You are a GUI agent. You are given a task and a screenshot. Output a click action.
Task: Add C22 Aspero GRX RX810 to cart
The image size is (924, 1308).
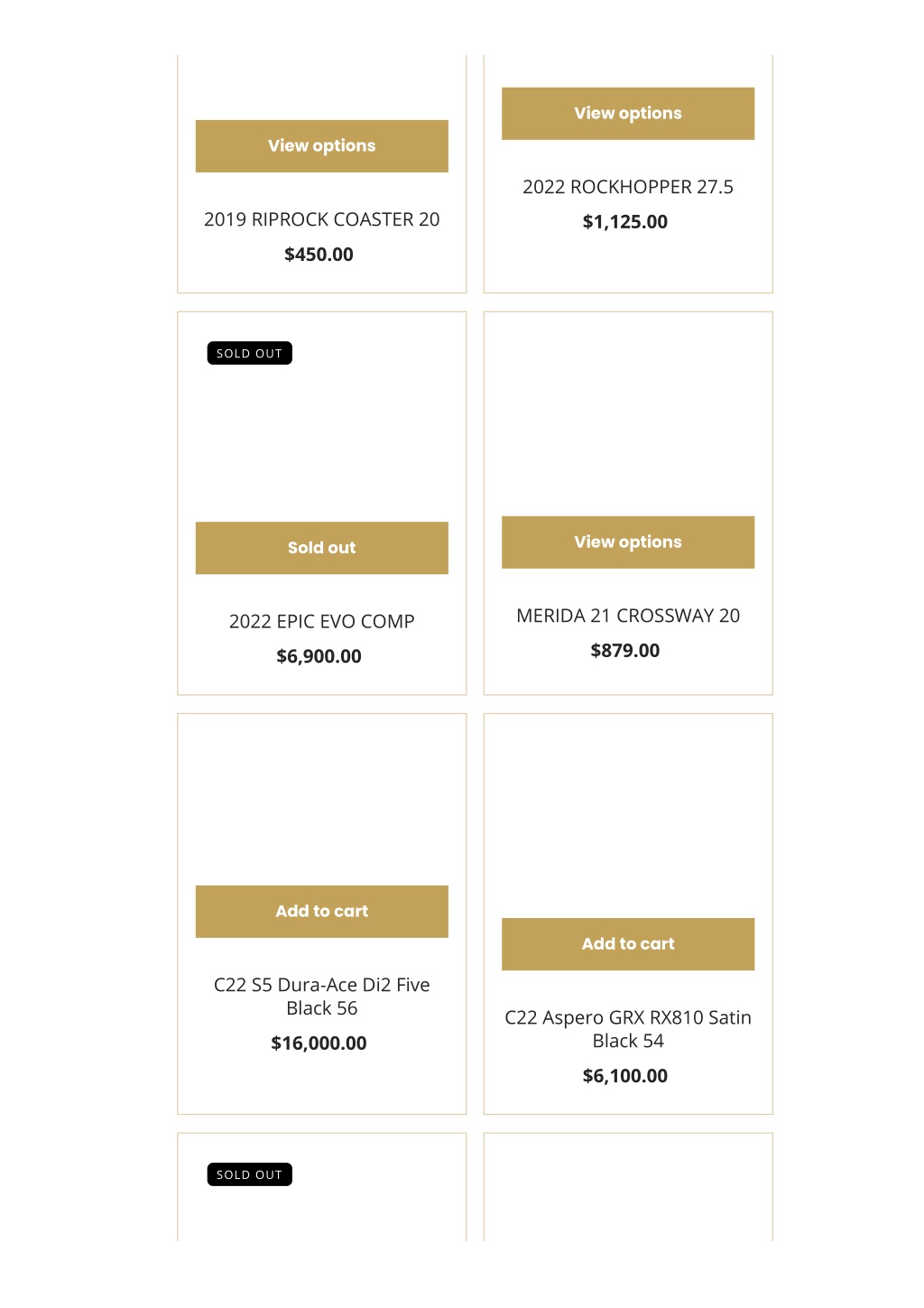point(628,944)
